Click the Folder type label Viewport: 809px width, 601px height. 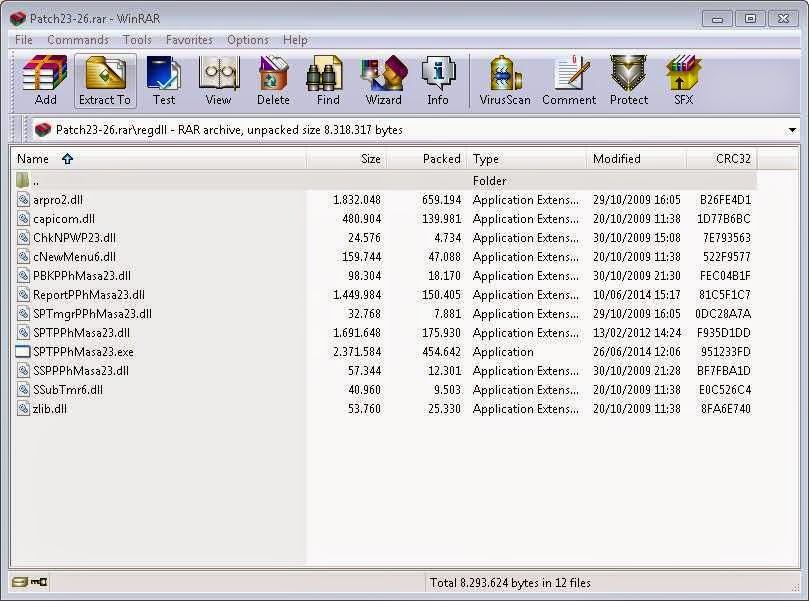(x=490, y=181)
